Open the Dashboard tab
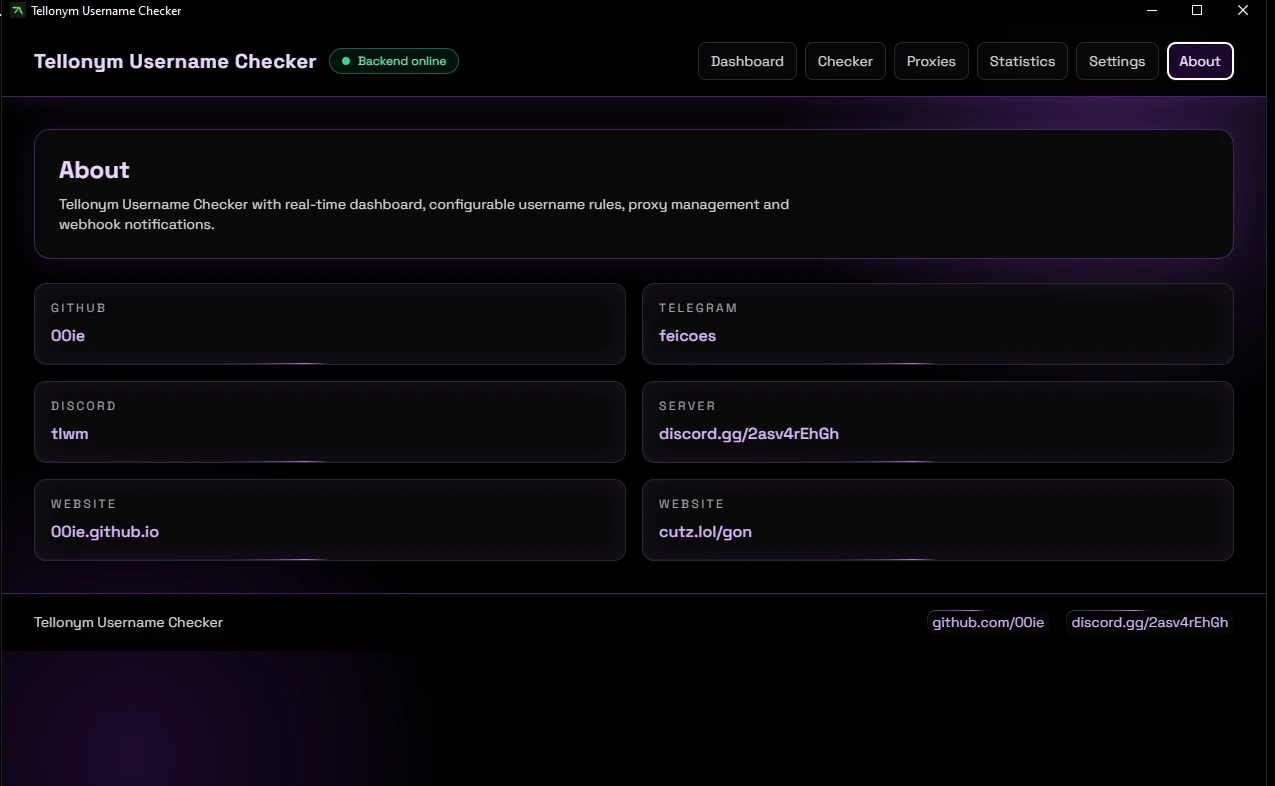1275x786 pixels. [747, 61]
